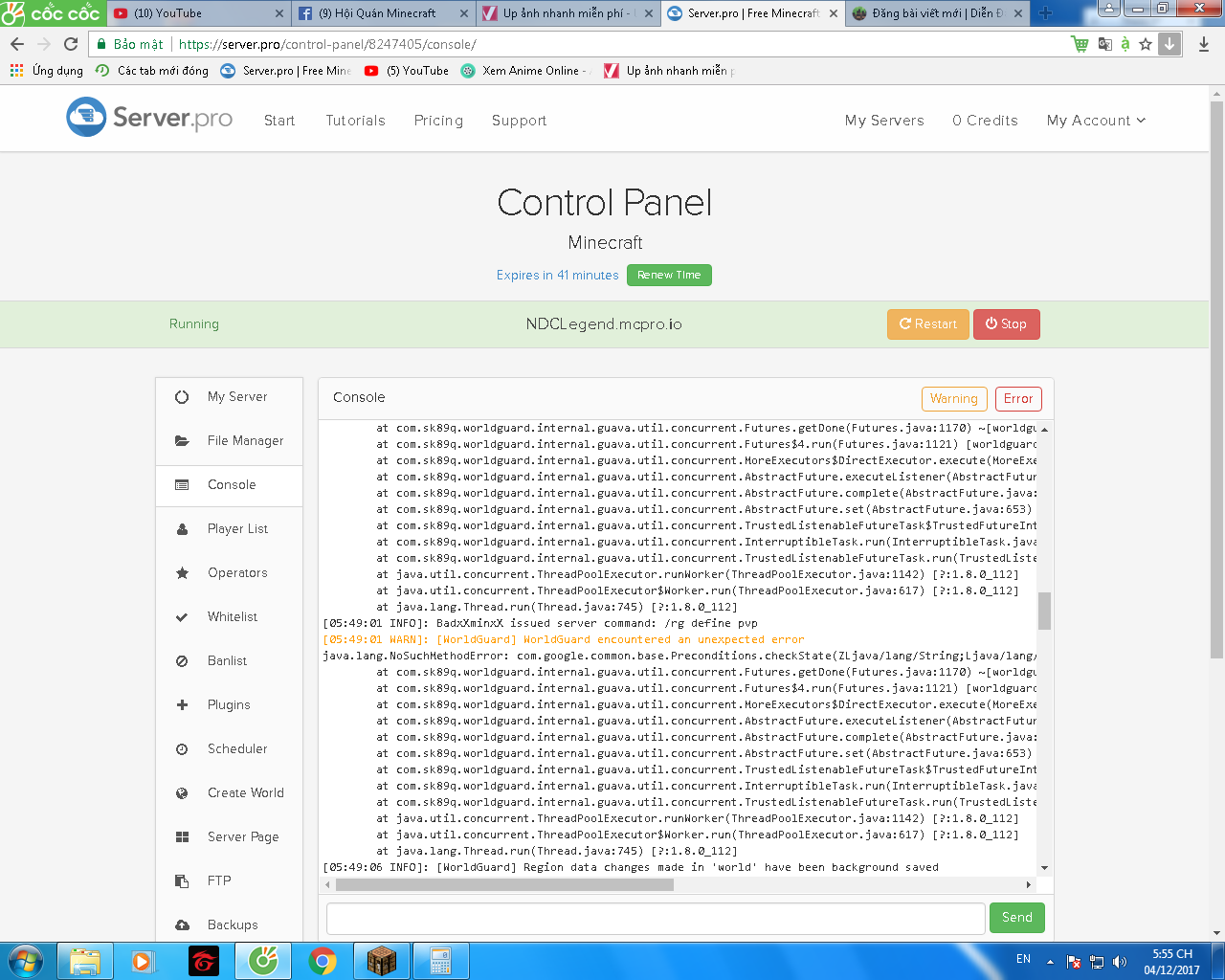Click the Scheduler clock icon
This screenshot has height=980, width=1225.
click(182, 749)
